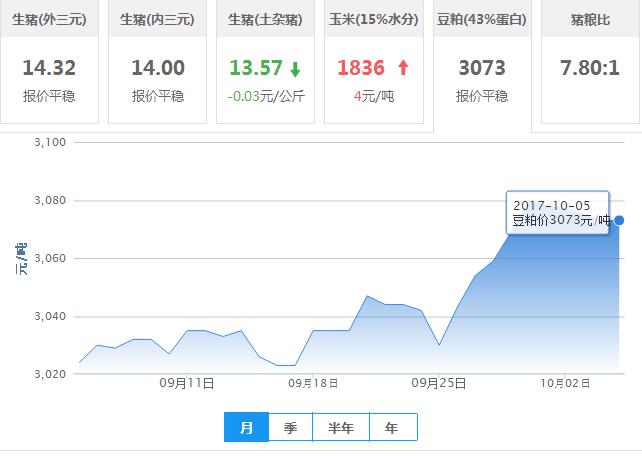Switch chart range to 半年
This screenshot has width=642, height=456.
[341, 427]
